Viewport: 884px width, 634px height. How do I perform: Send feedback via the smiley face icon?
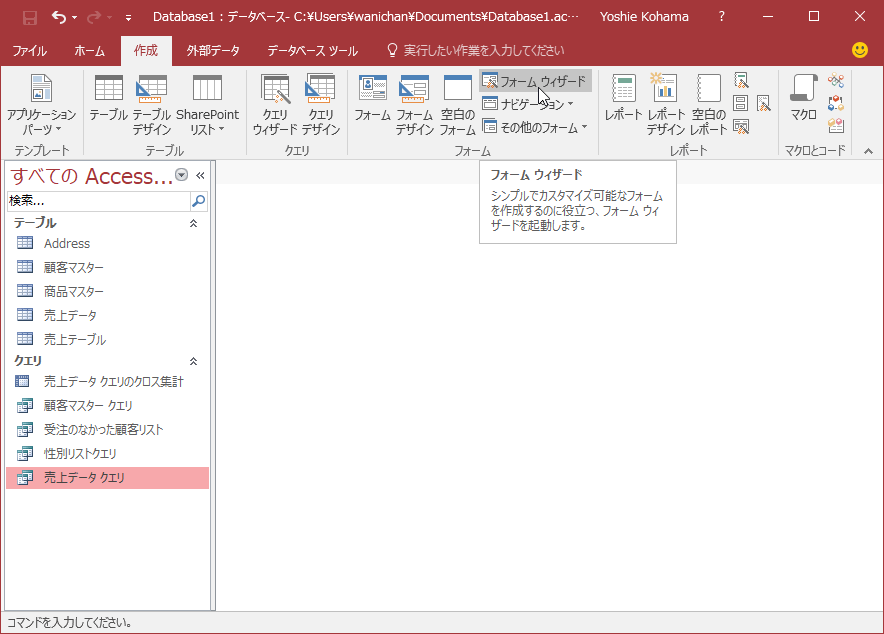[x=860, y=50]
